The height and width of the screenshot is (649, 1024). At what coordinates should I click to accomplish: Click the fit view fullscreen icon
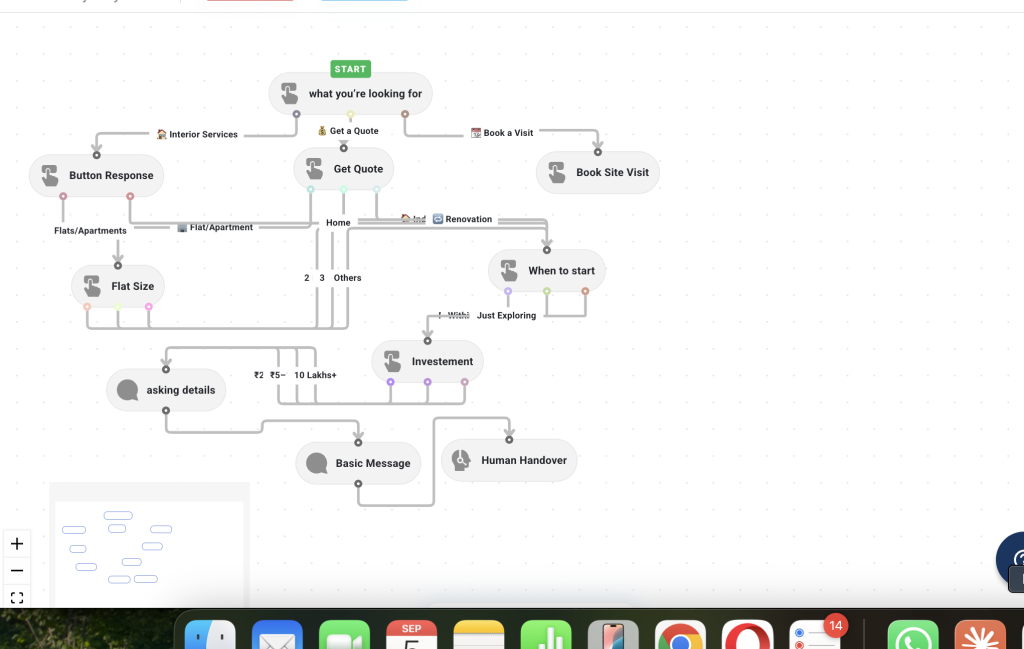click(17, 597)
